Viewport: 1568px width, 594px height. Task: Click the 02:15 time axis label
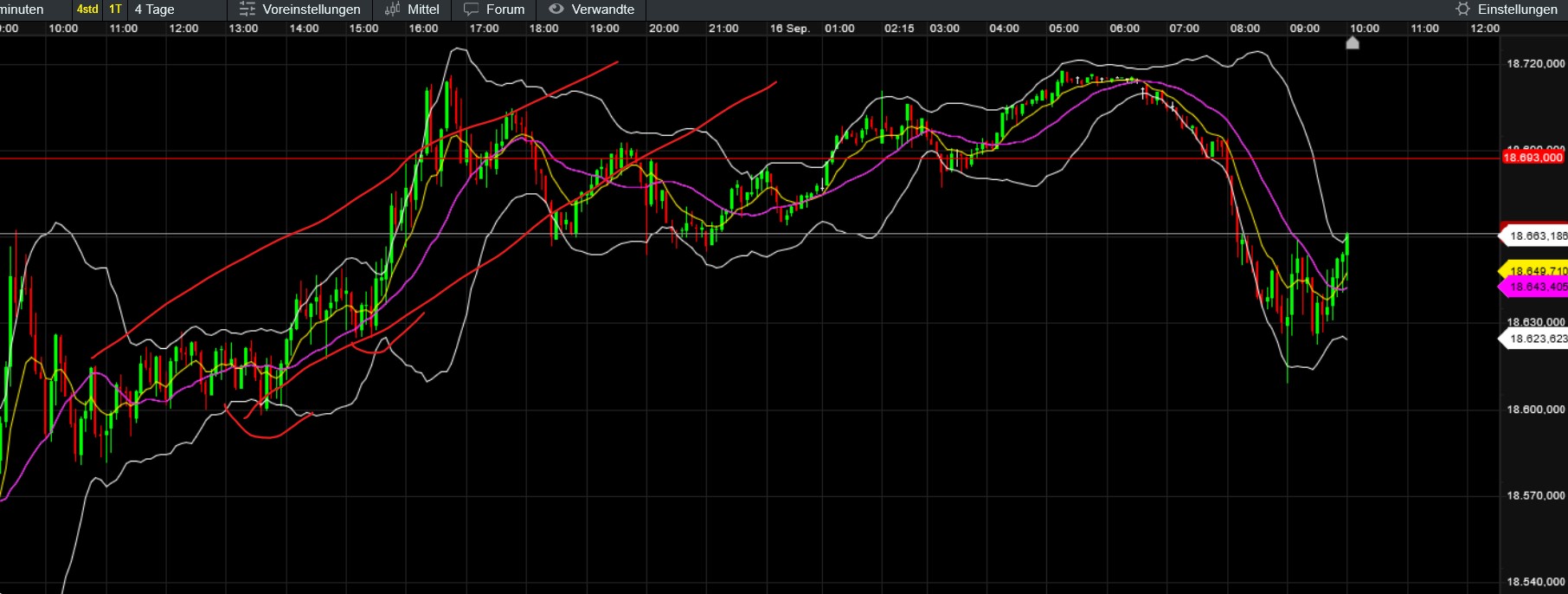[x=899, y=29]
